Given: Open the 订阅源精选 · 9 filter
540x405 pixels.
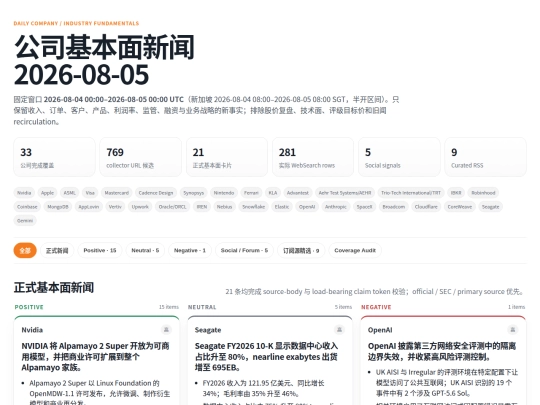Looking at the screenshot, I should click(x=301, y=250).
